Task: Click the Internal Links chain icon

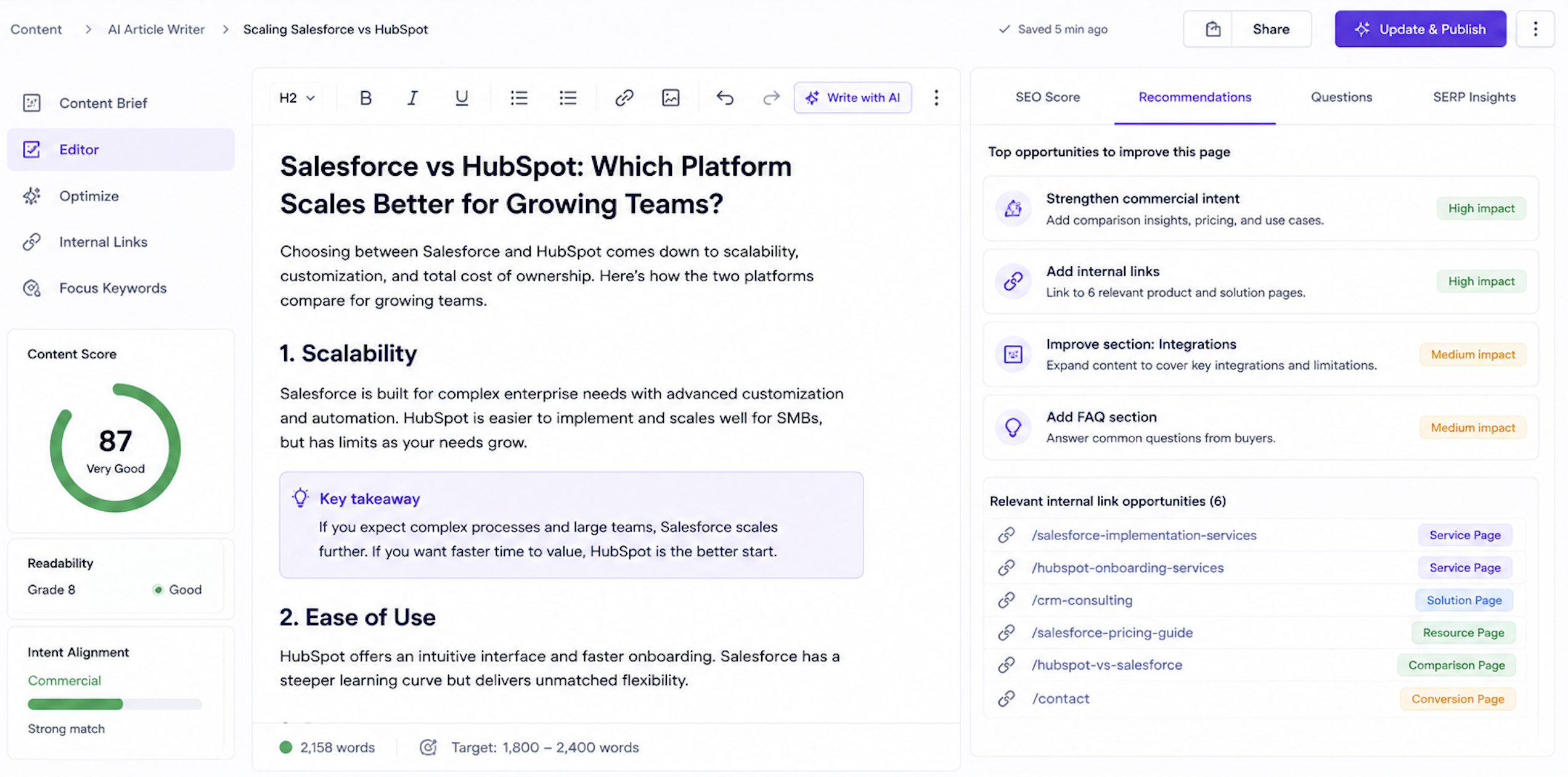Action: 31,242
